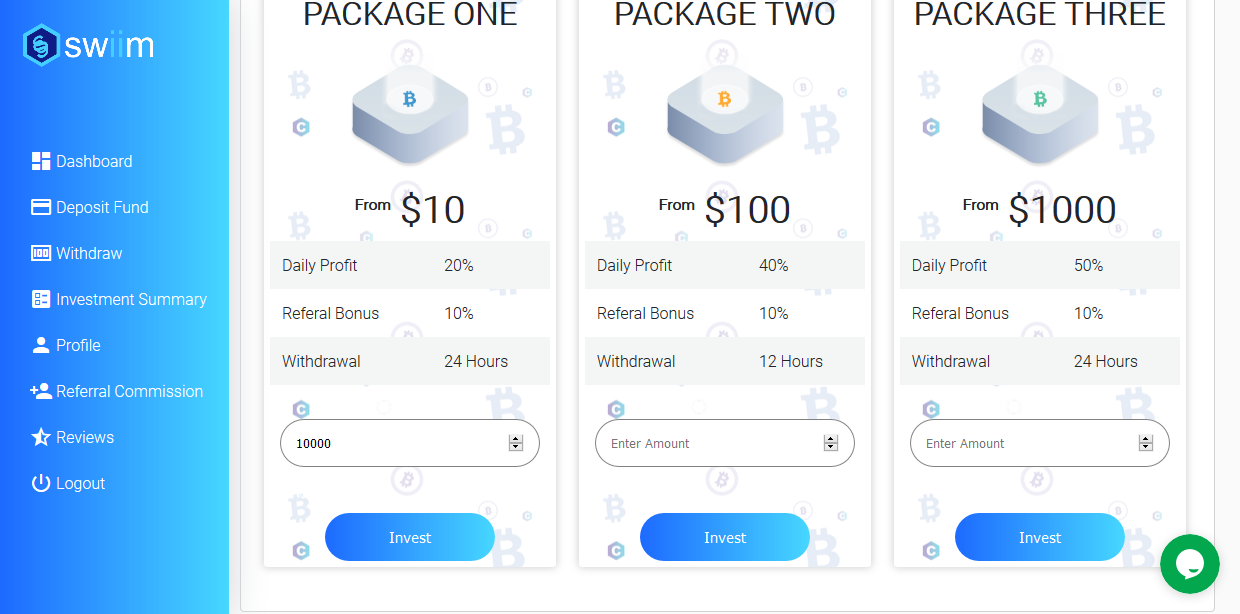The height and width of the screenshot is (614, 1240).
Task: Click the Deposit Fund card icon
Action: pyautogui.click(x=41, y=207)
